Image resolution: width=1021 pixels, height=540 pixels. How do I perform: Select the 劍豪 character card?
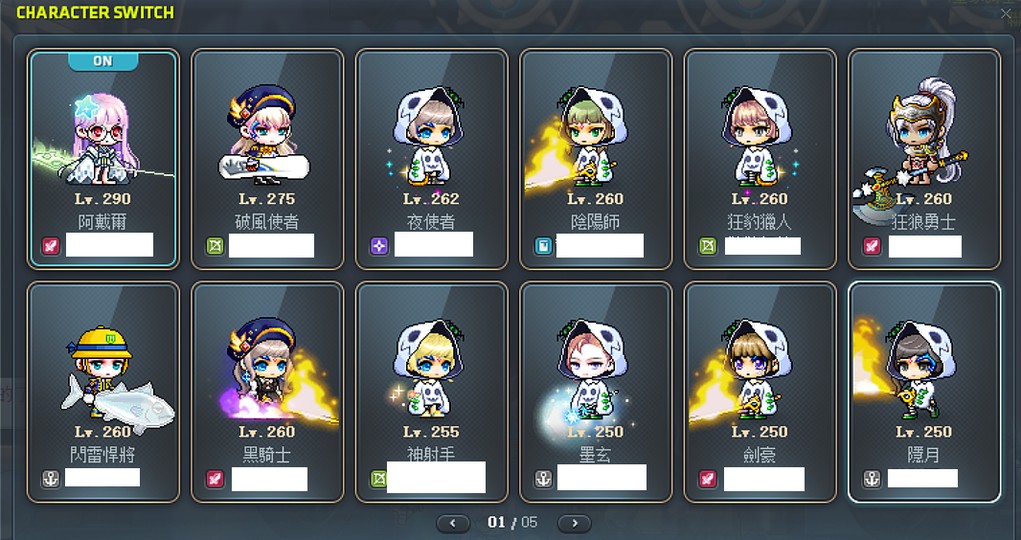[x=759, y=392]
